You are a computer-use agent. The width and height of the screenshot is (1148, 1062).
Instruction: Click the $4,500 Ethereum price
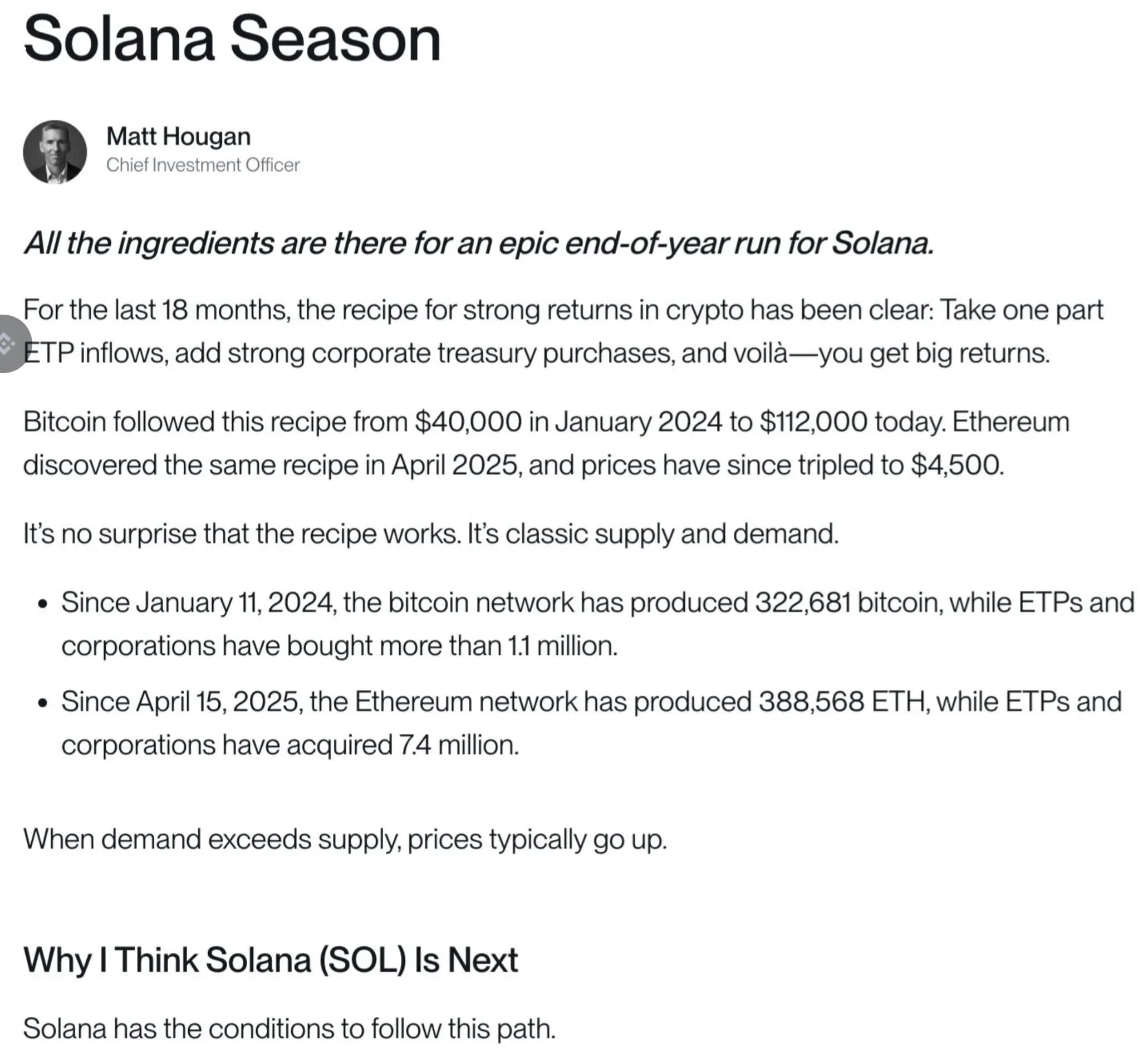[956, 464]
